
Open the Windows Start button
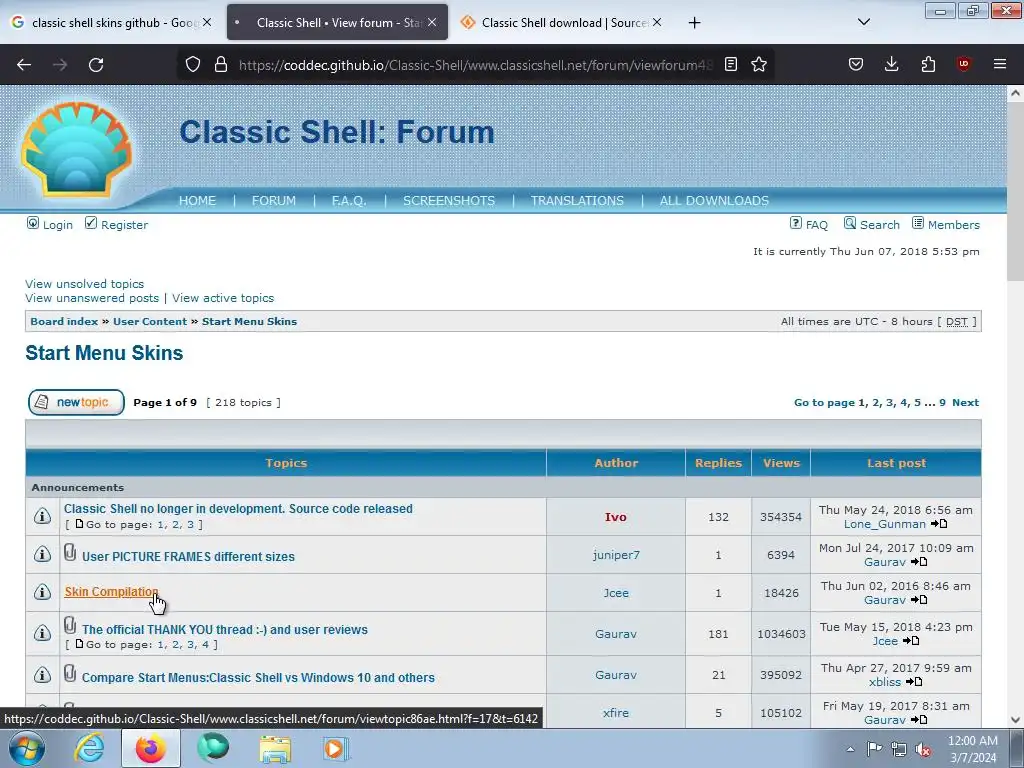tap(26, 748)
